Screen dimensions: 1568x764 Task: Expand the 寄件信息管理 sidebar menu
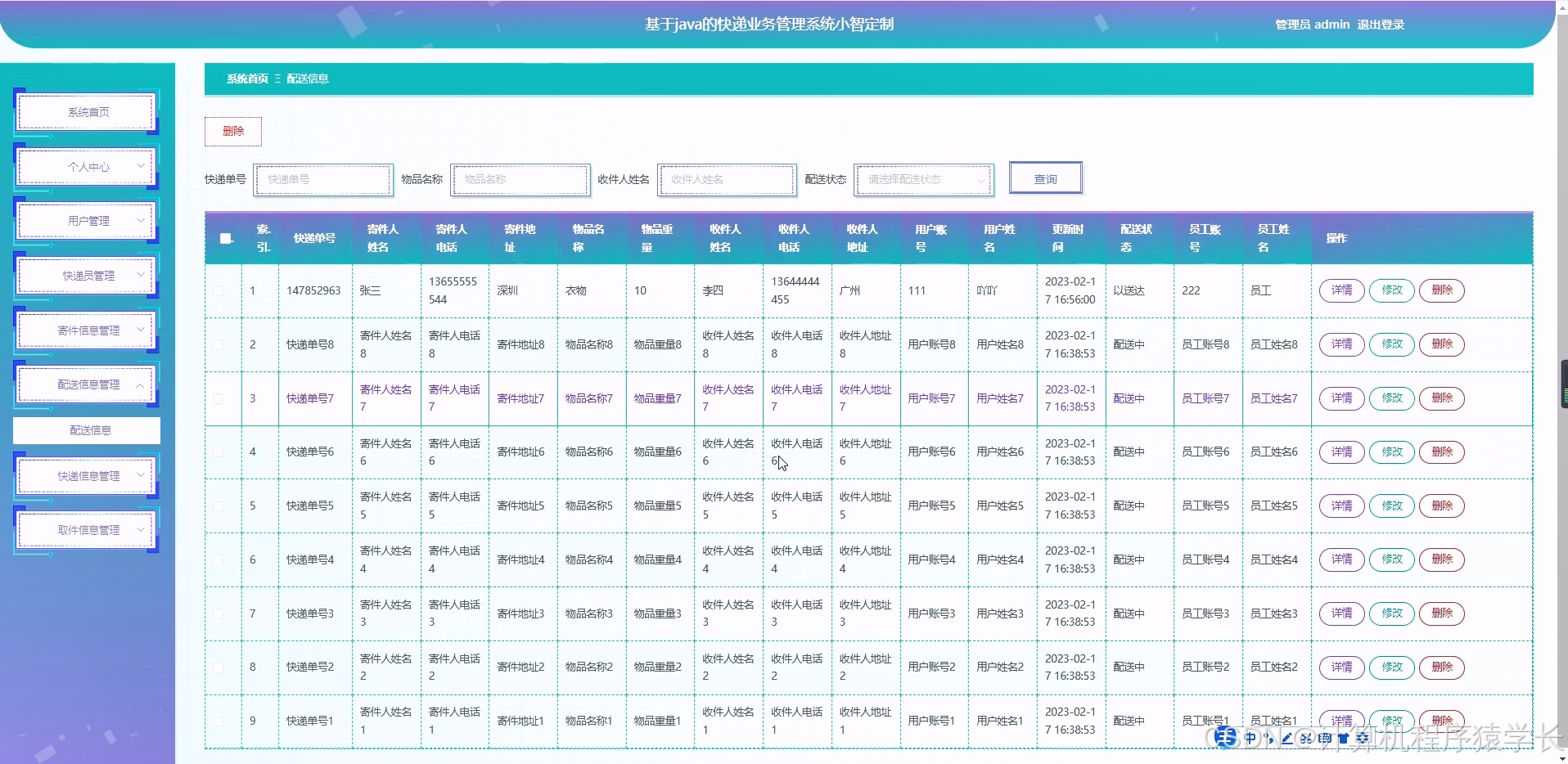87,330
